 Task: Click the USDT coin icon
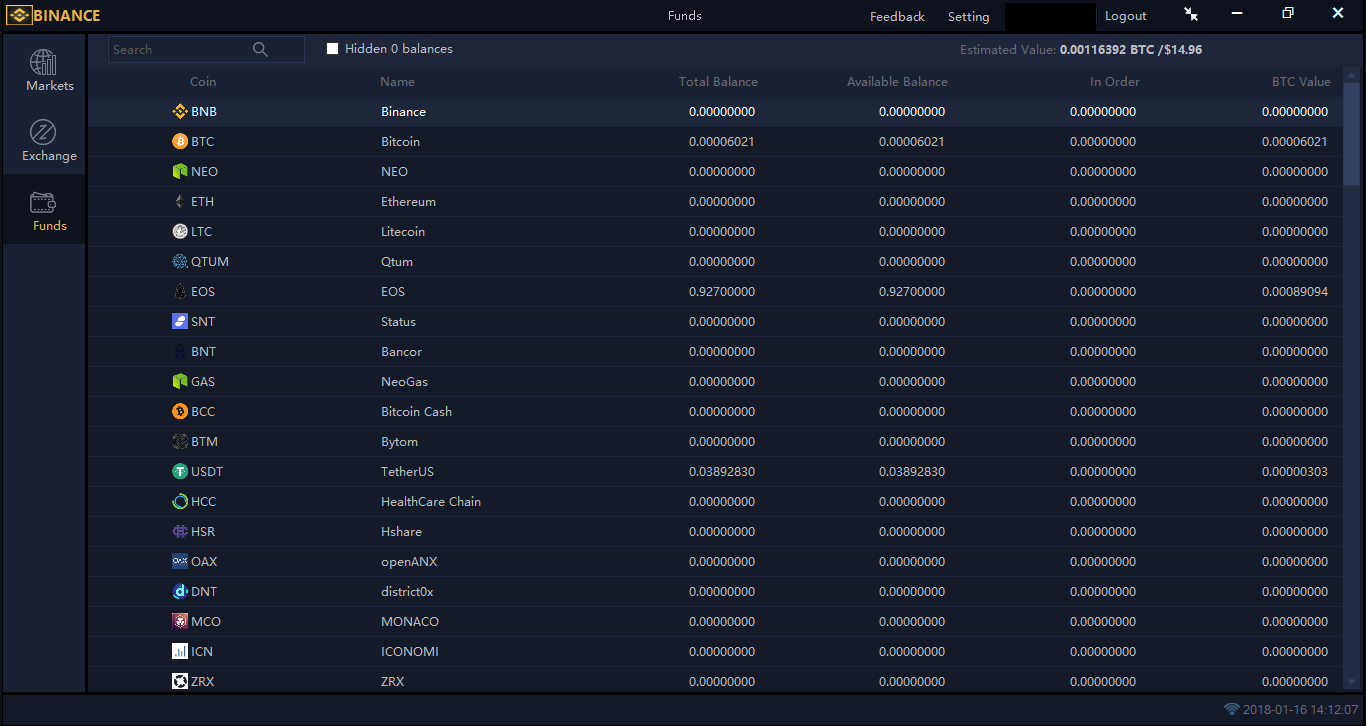click(x=180, y=472)
